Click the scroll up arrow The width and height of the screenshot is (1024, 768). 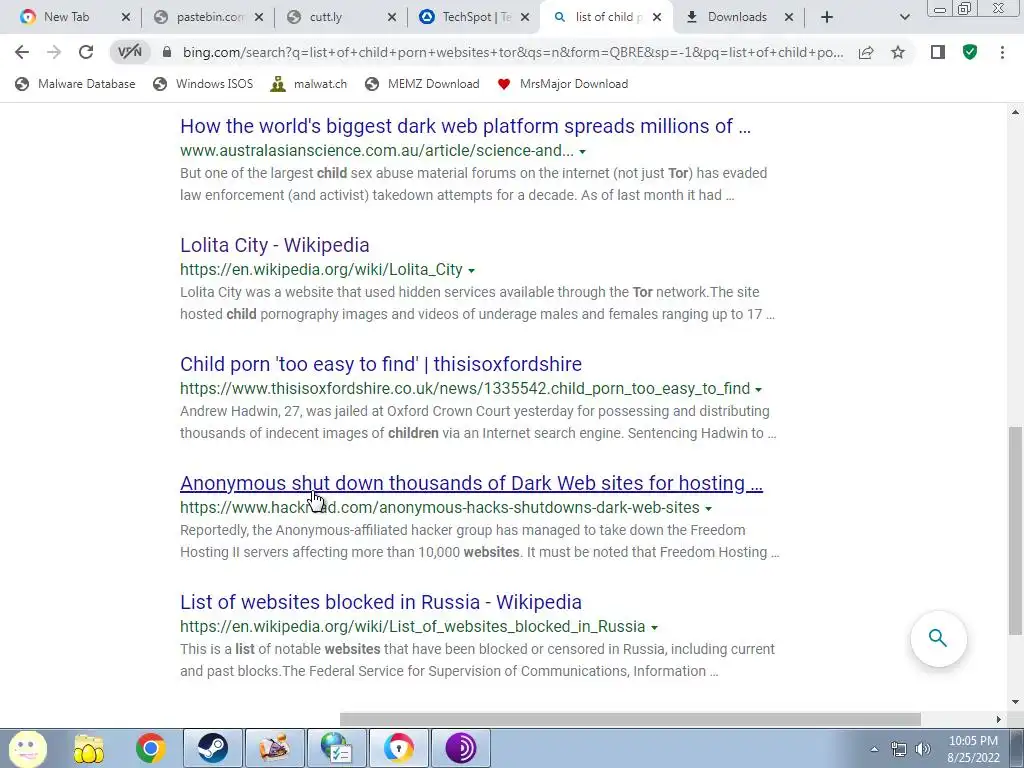pyautogui.click(x=1015, y=112)
